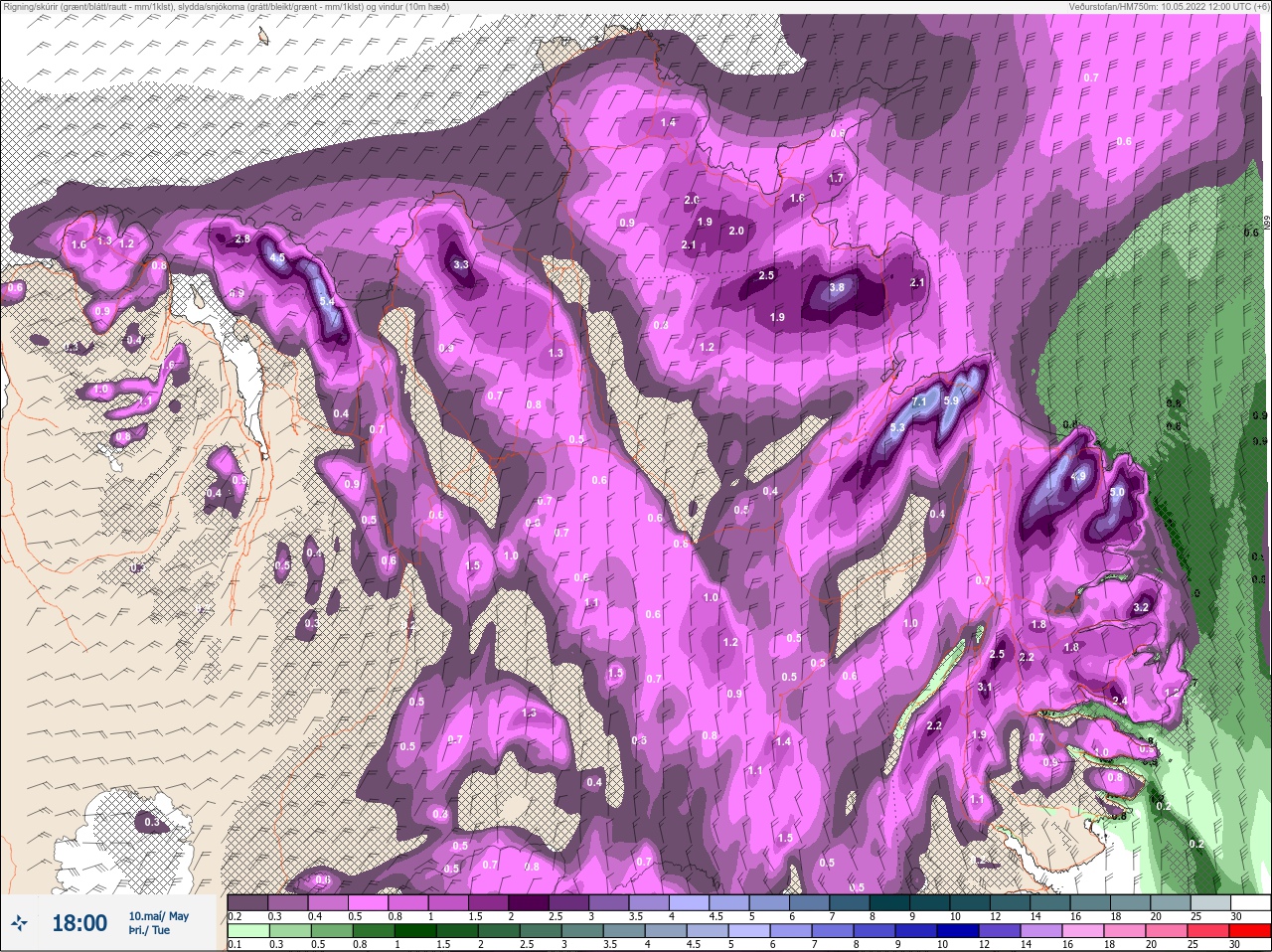
Task: Click the 7.1 precipitation value on the map
Action: [x=919, y=401]
